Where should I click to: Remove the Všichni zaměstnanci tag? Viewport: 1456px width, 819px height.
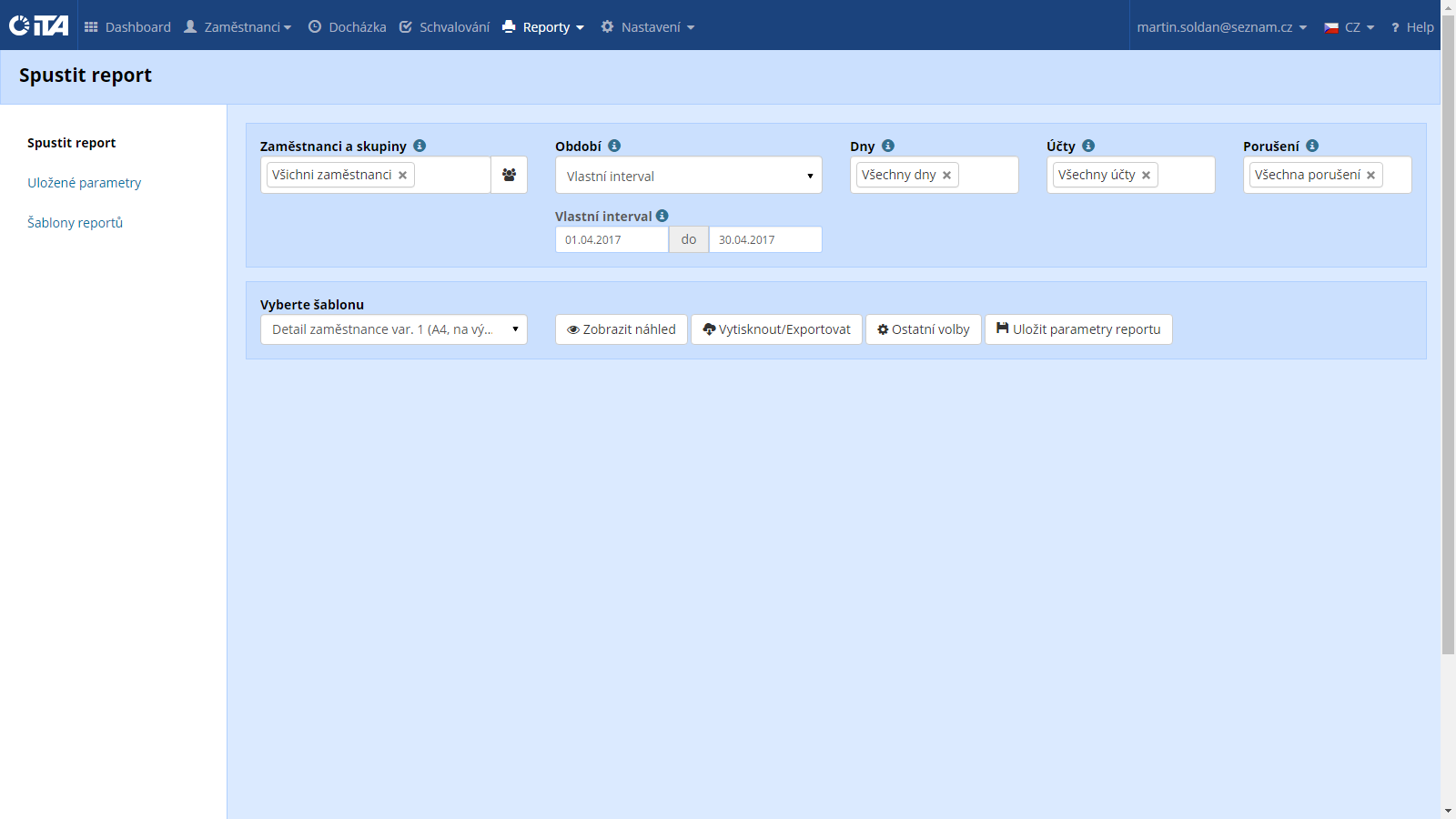402,176
